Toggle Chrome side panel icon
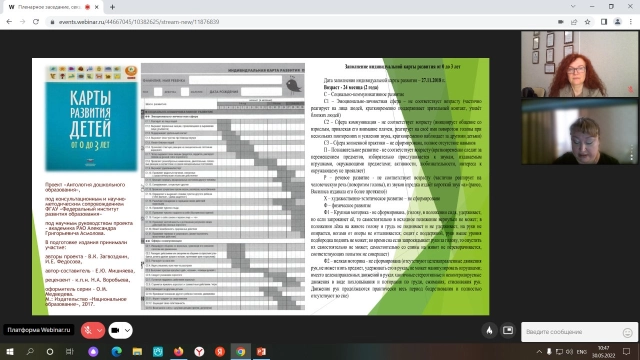 [604, 22]
